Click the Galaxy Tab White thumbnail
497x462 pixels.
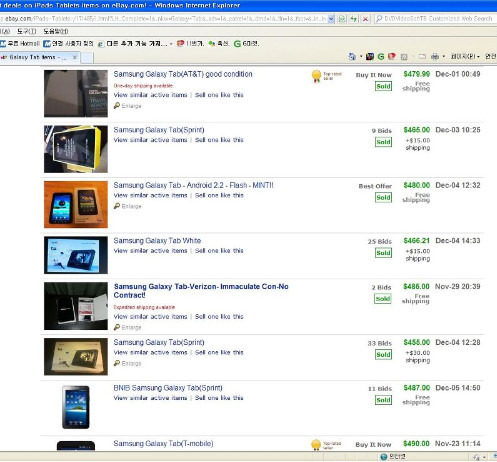click(x=76, y=255)
